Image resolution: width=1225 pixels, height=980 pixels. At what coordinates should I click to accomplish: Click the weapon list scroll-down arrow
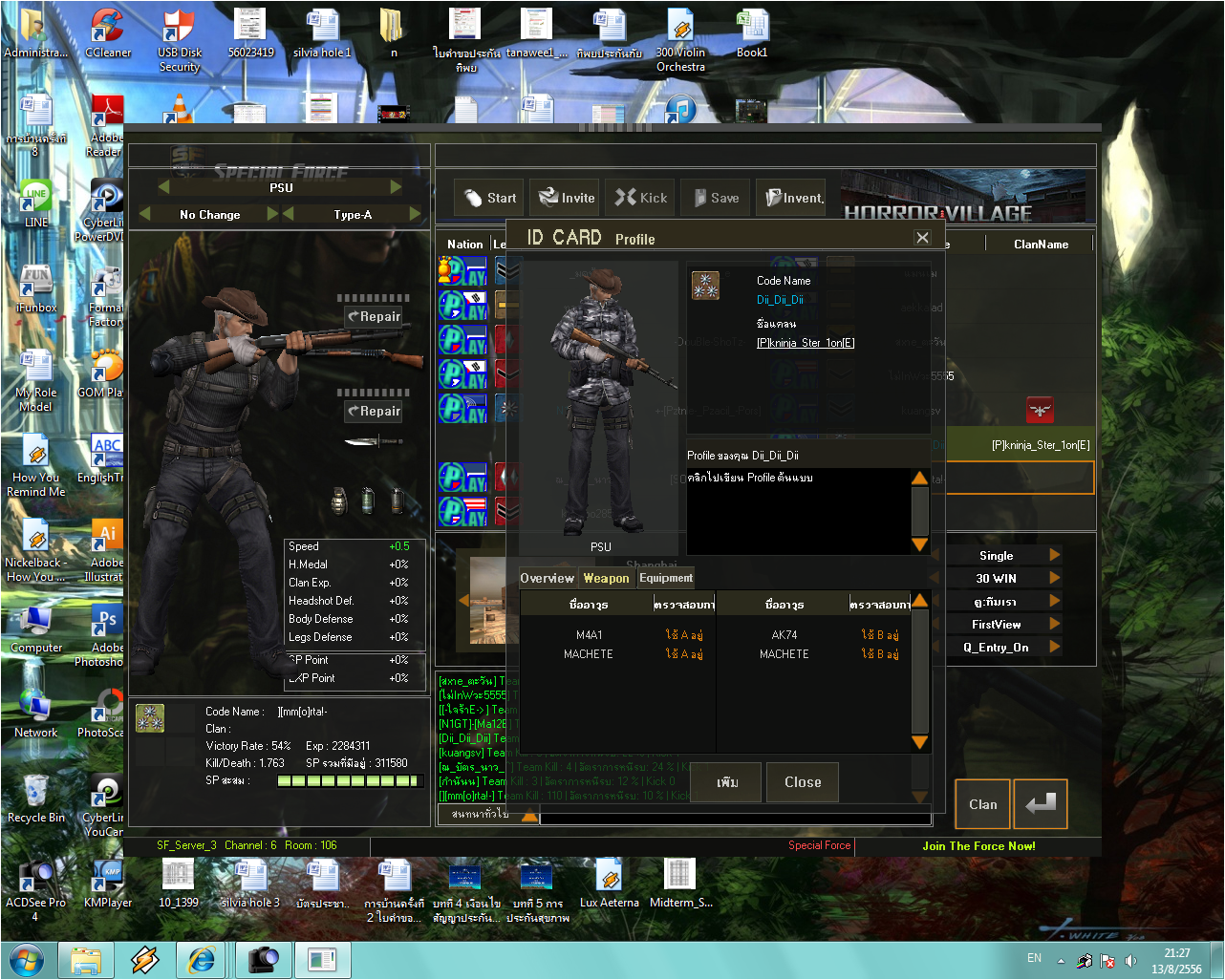[x=920, y=742]
